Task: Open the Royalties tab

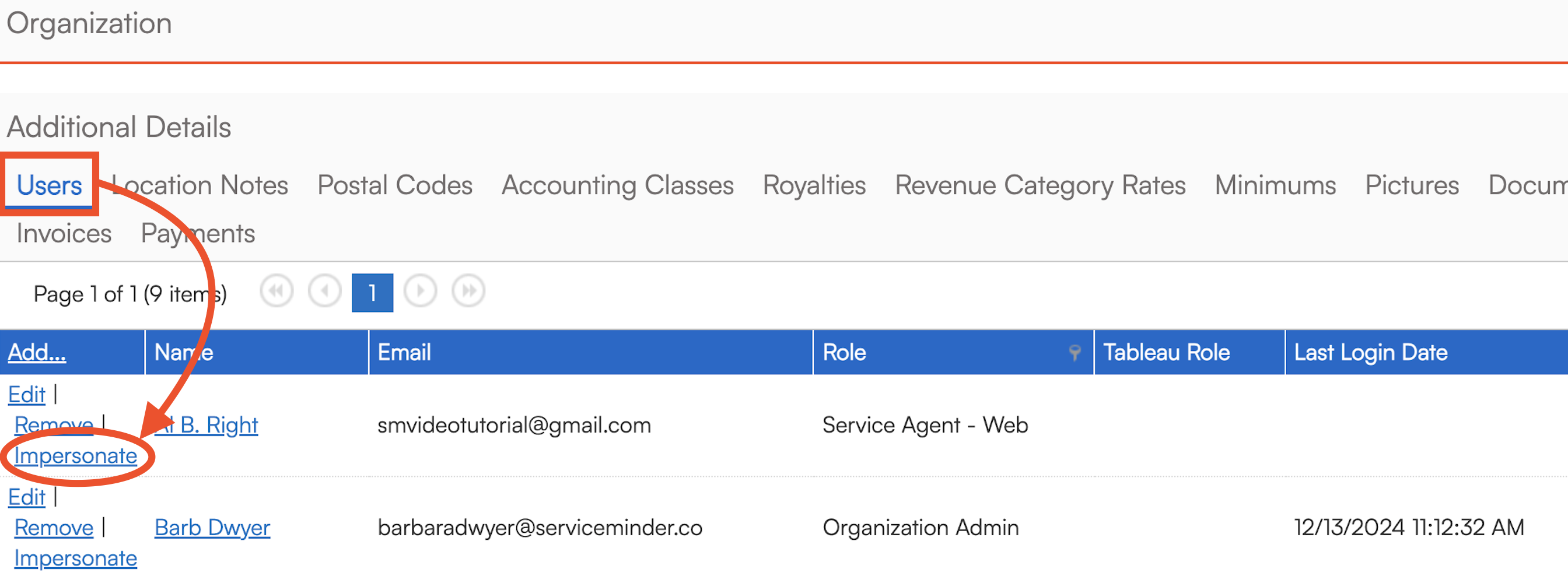Action: pos(814,185)
